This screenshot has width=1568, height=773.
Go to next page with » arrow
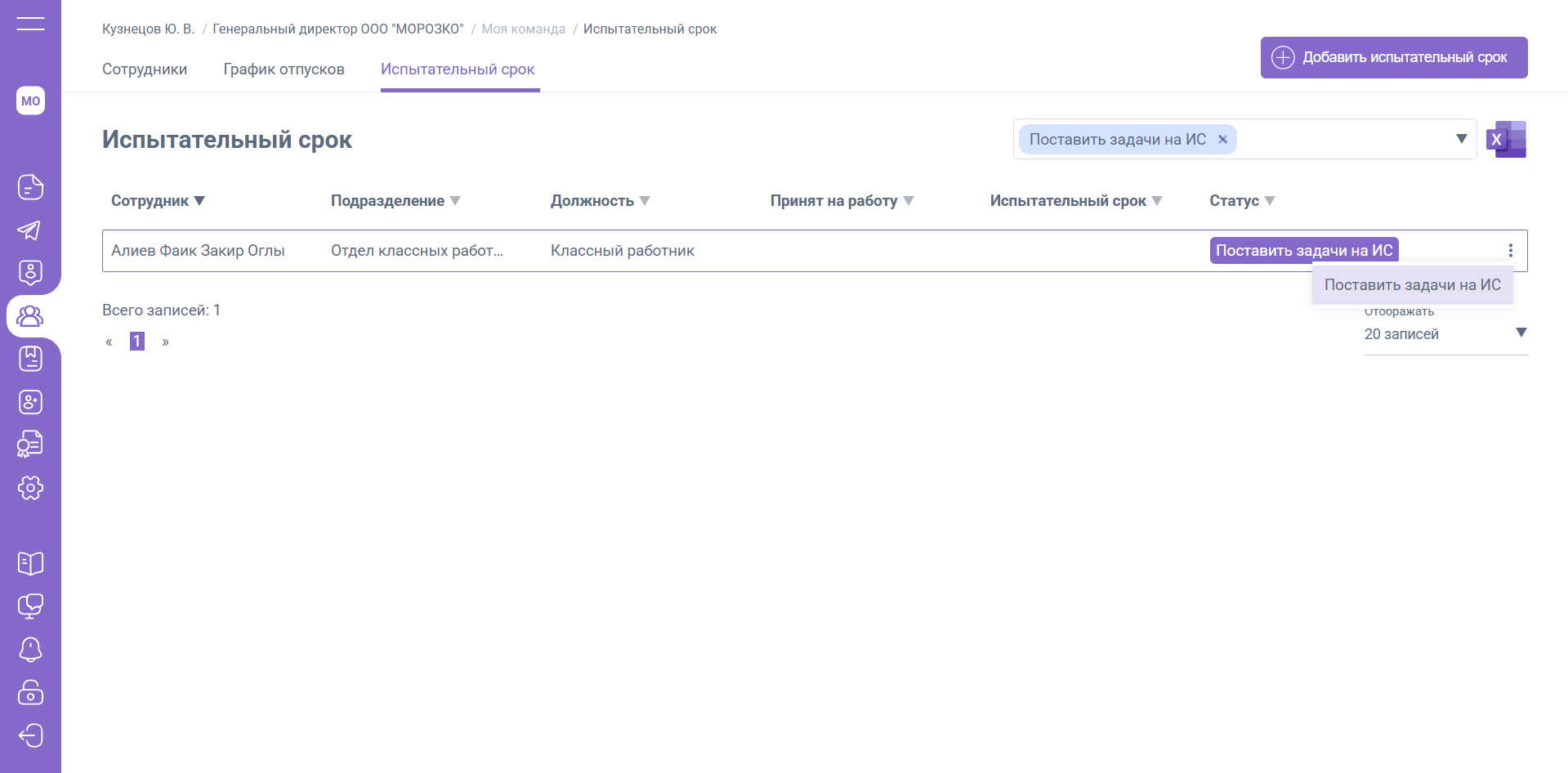(165, 342)
